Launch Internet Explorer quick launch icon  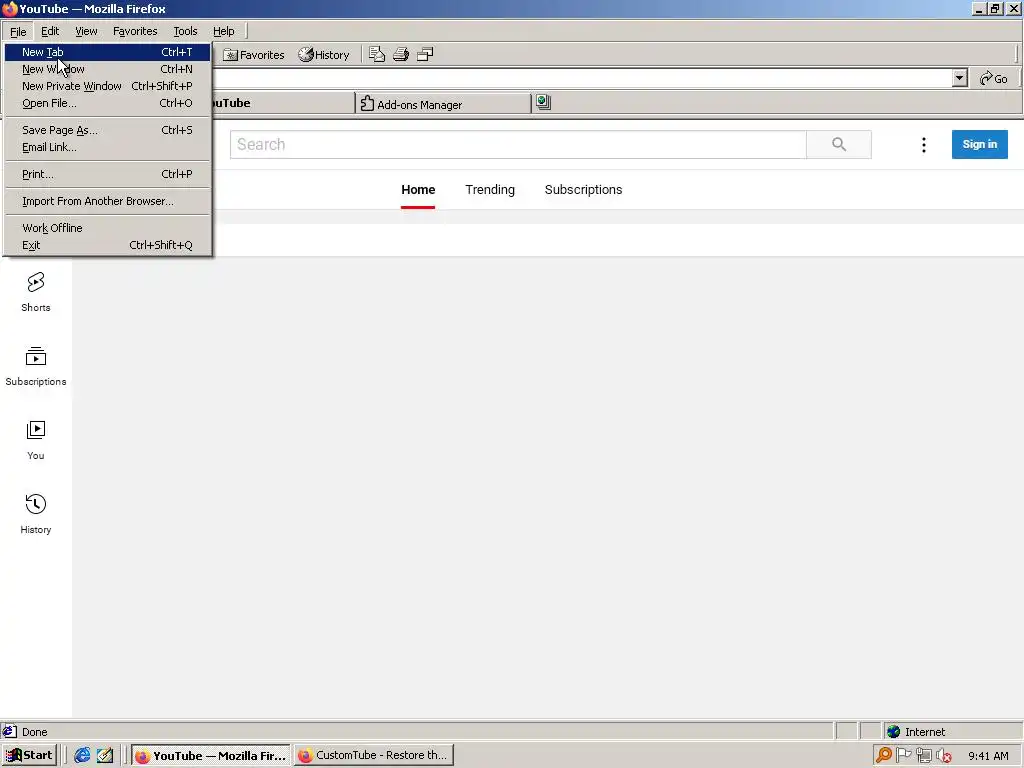[x=82, y=756]
